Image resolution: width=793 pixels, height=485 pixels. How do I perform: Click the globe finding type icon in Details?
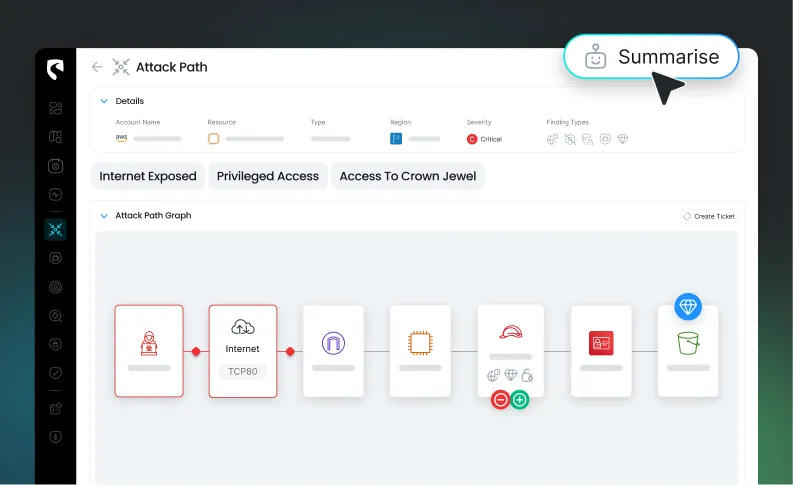pyautogui.click(x=552, y=139)
